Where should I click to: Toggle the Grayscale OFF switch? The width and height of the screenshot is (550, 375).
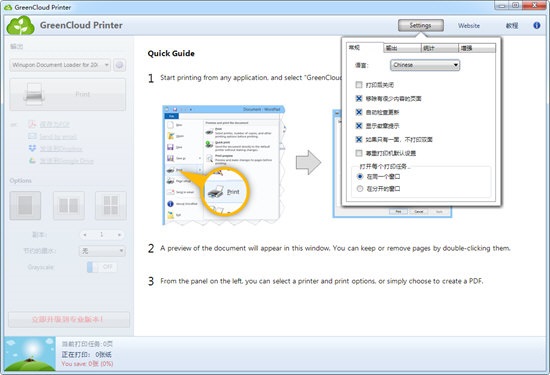click(102, 267)
